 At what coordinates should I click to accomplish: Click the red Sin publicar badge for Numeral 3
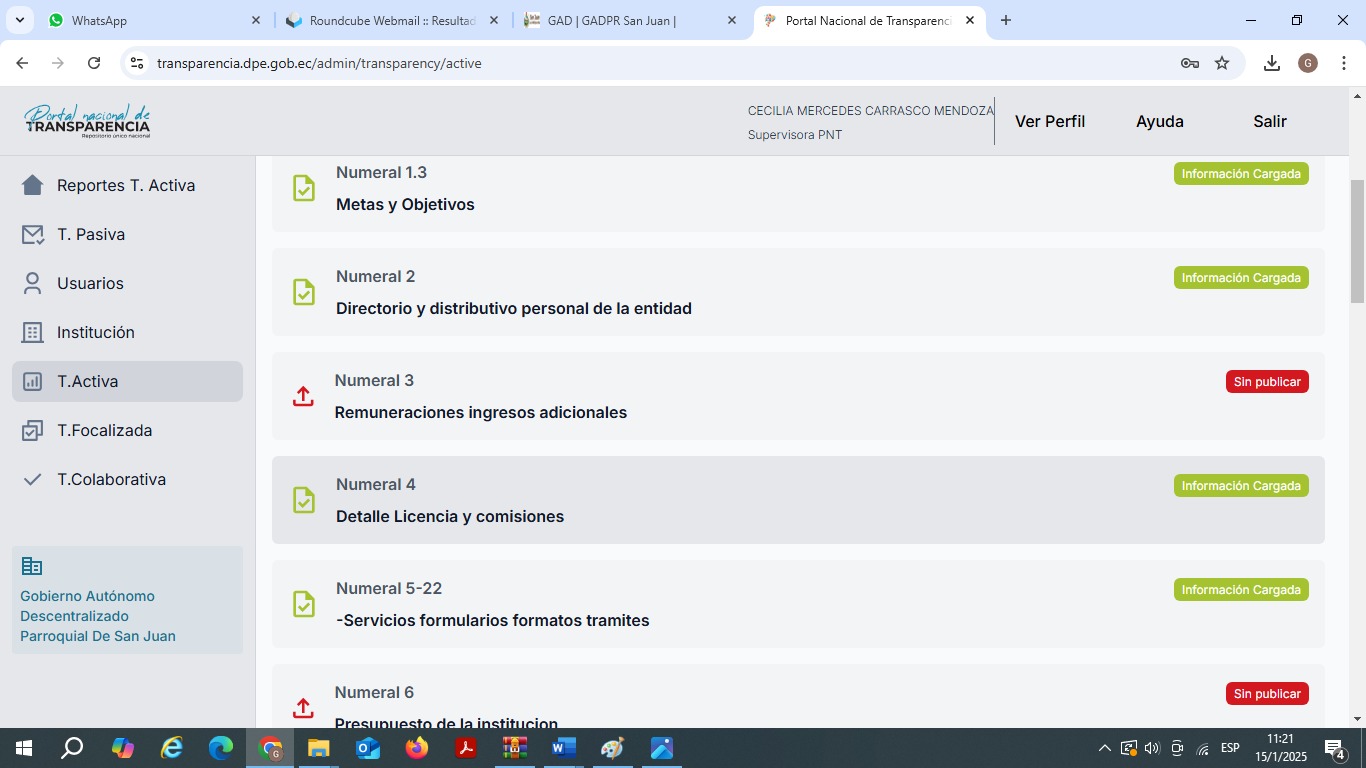pos(1266,382)
